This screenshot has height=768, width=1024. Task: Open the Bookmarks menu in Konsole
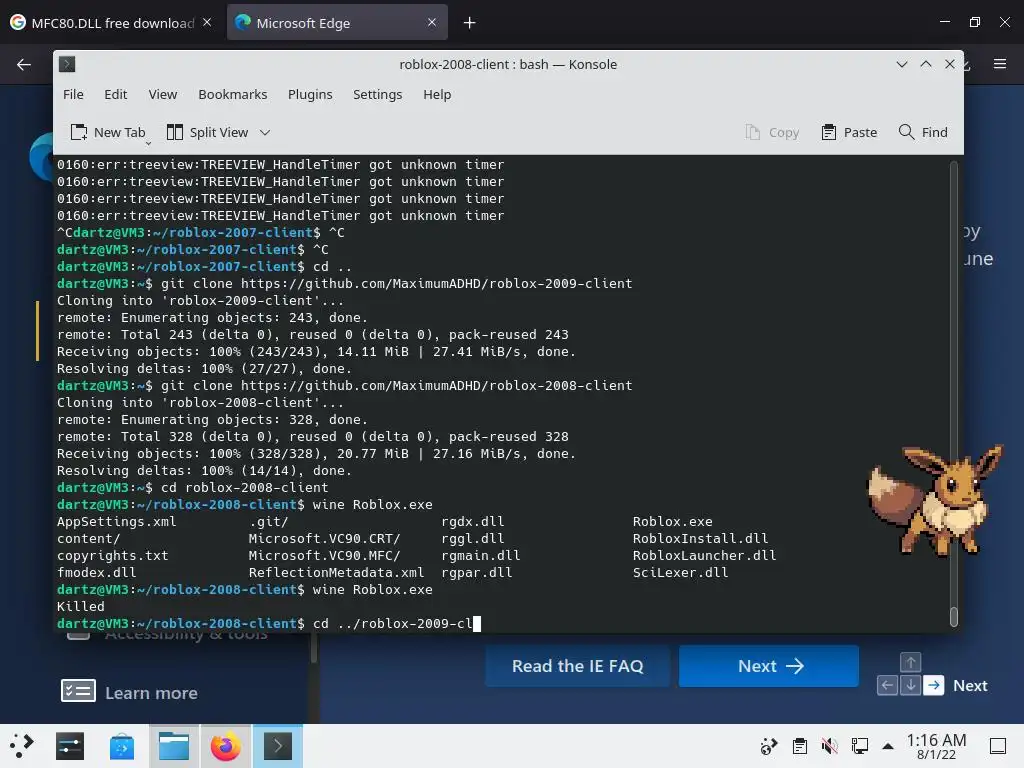[232, 95]
